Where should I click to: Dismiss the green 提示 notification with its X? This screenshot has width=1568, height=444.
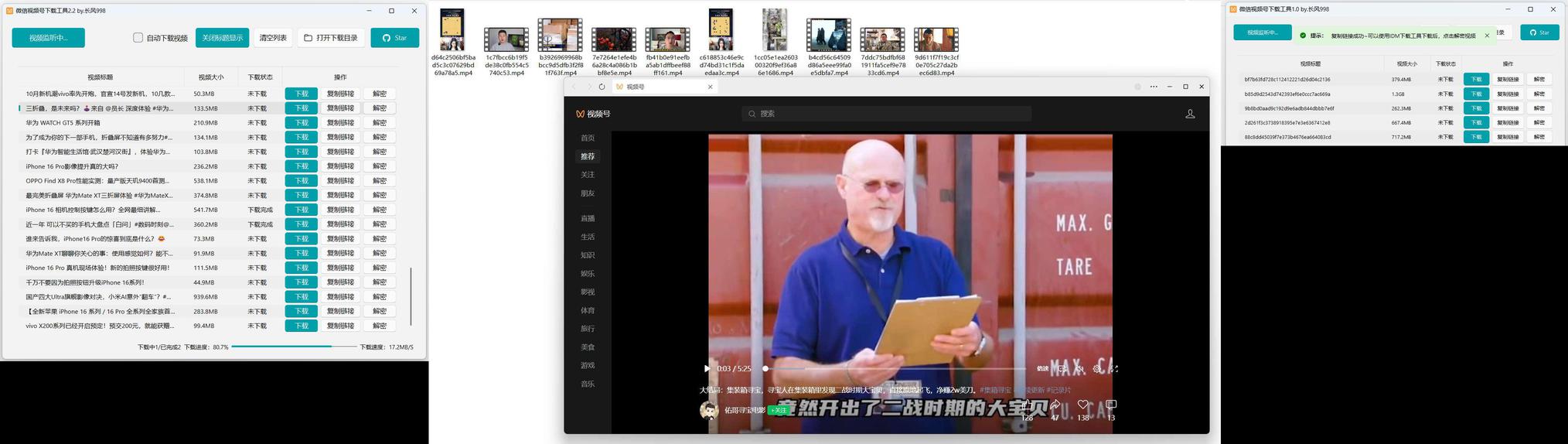tap(1487, 36)
